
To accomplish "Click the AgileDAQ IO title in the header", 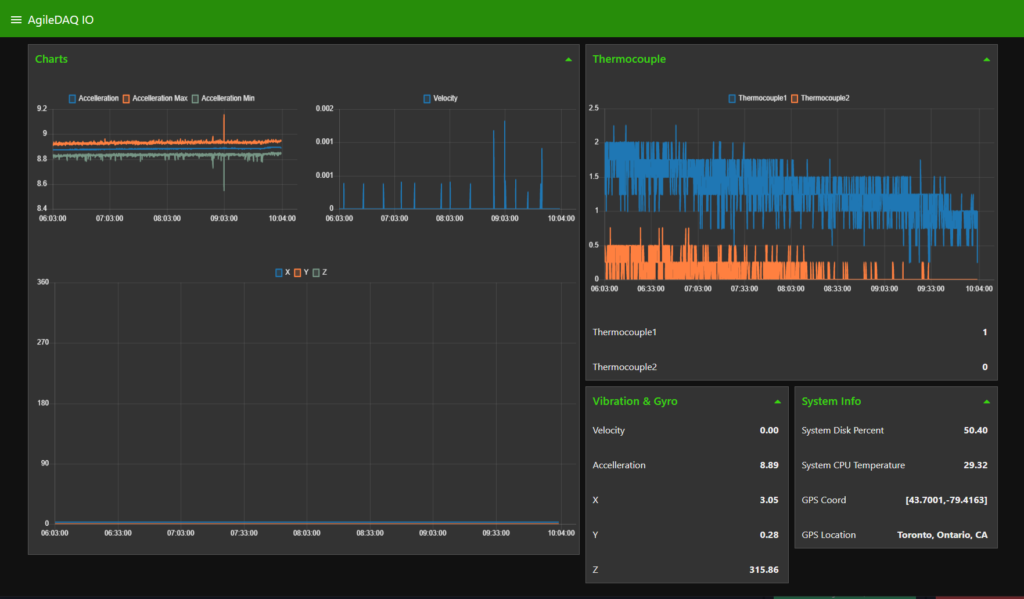I will (x=62, y=18).
